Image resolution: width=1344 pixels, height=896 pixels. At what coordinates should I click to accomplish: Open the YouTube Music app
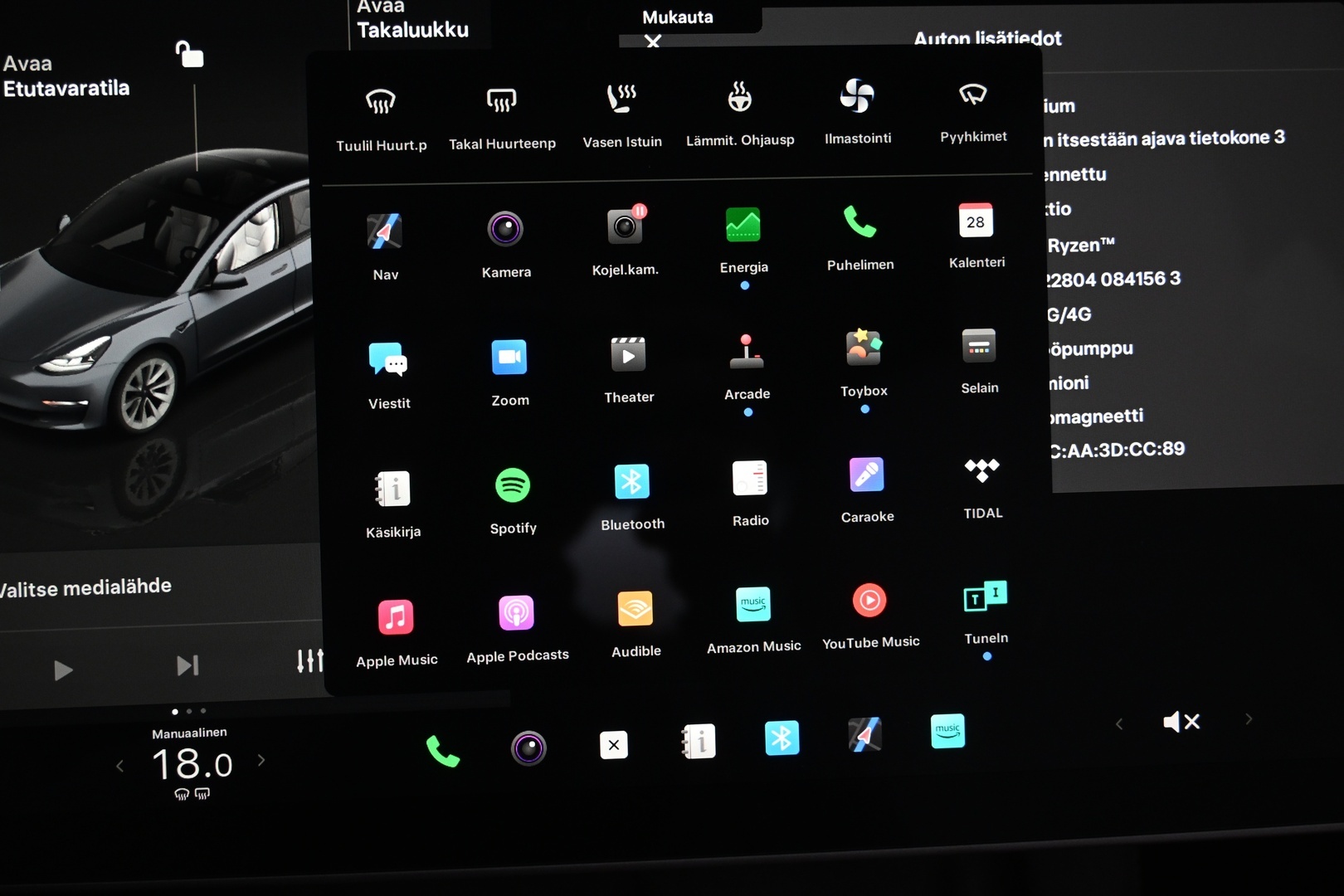870,616
